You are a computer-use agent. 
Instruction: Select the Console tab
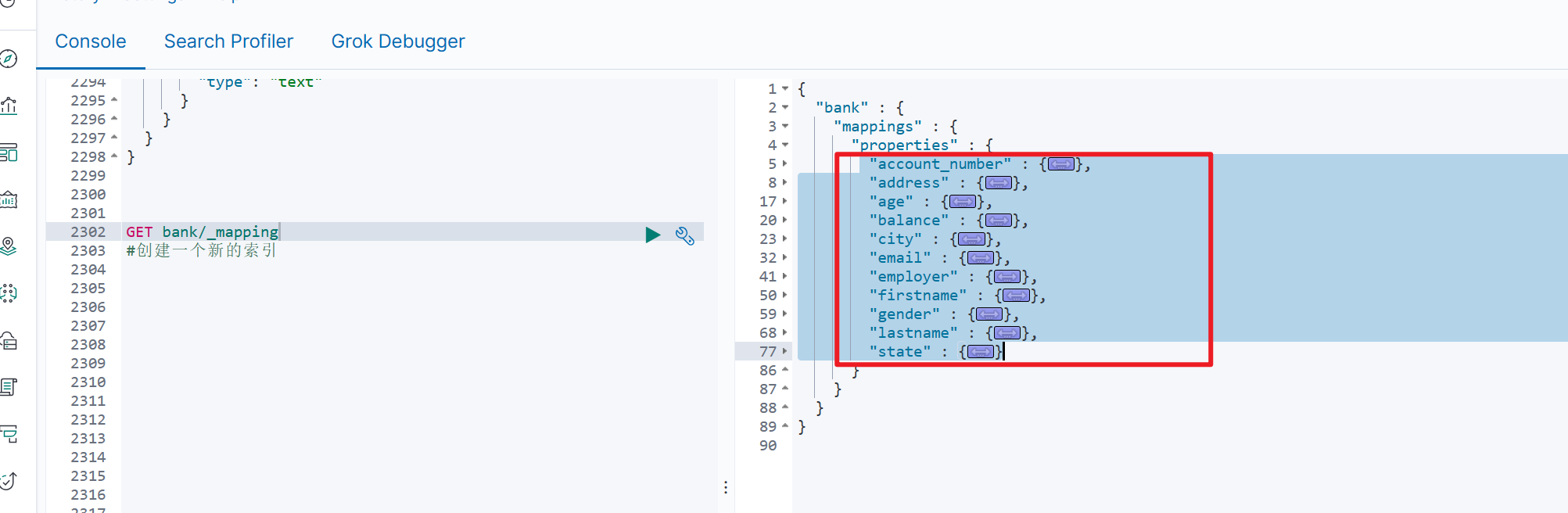click(x=91, y=41)
